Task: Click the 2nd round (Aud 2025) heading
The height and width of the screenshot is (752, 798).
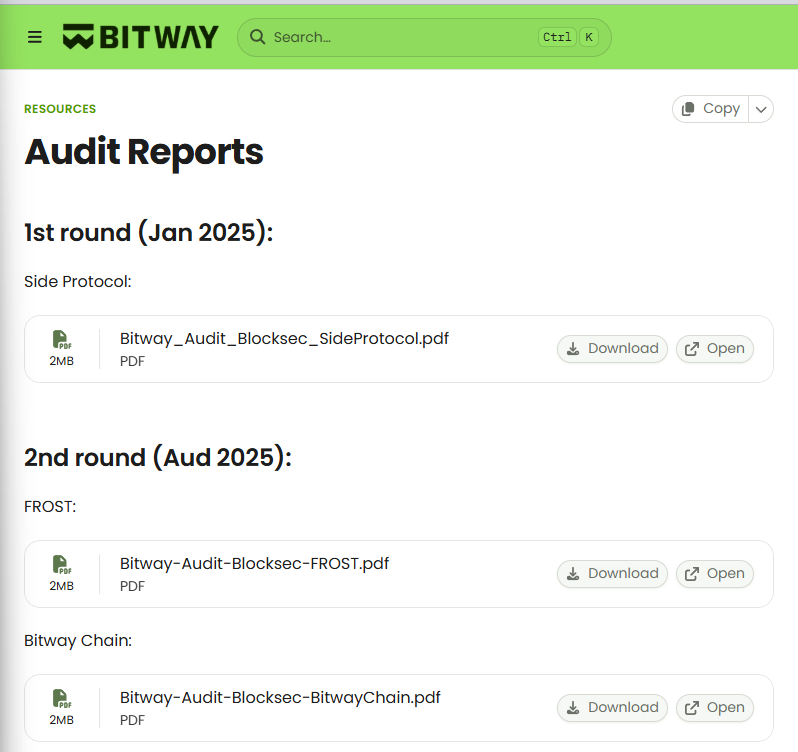Action: tap(158, 457)
